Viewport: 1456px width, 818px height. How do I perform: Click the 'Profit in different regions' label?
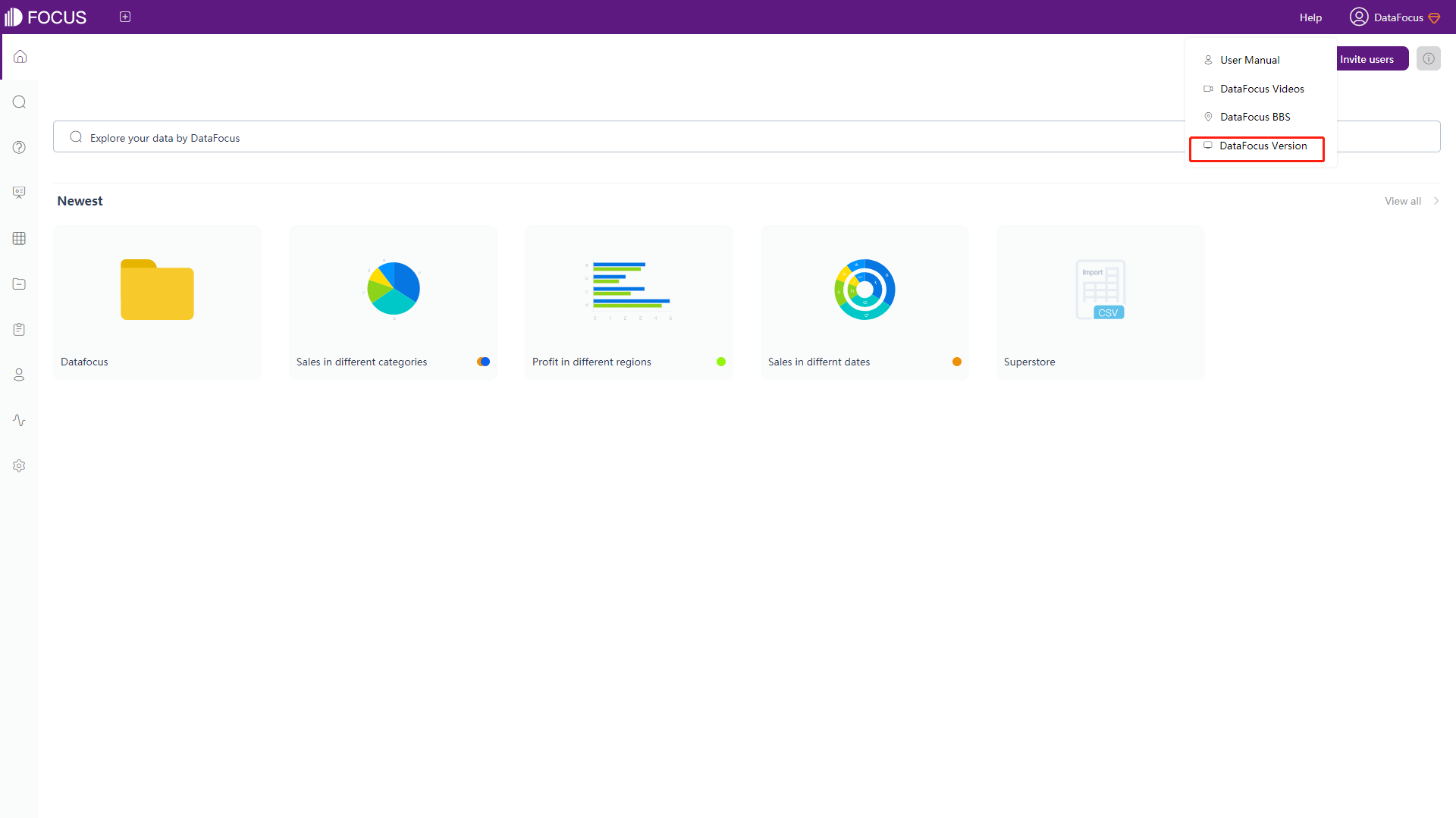(x=591, y=362)
